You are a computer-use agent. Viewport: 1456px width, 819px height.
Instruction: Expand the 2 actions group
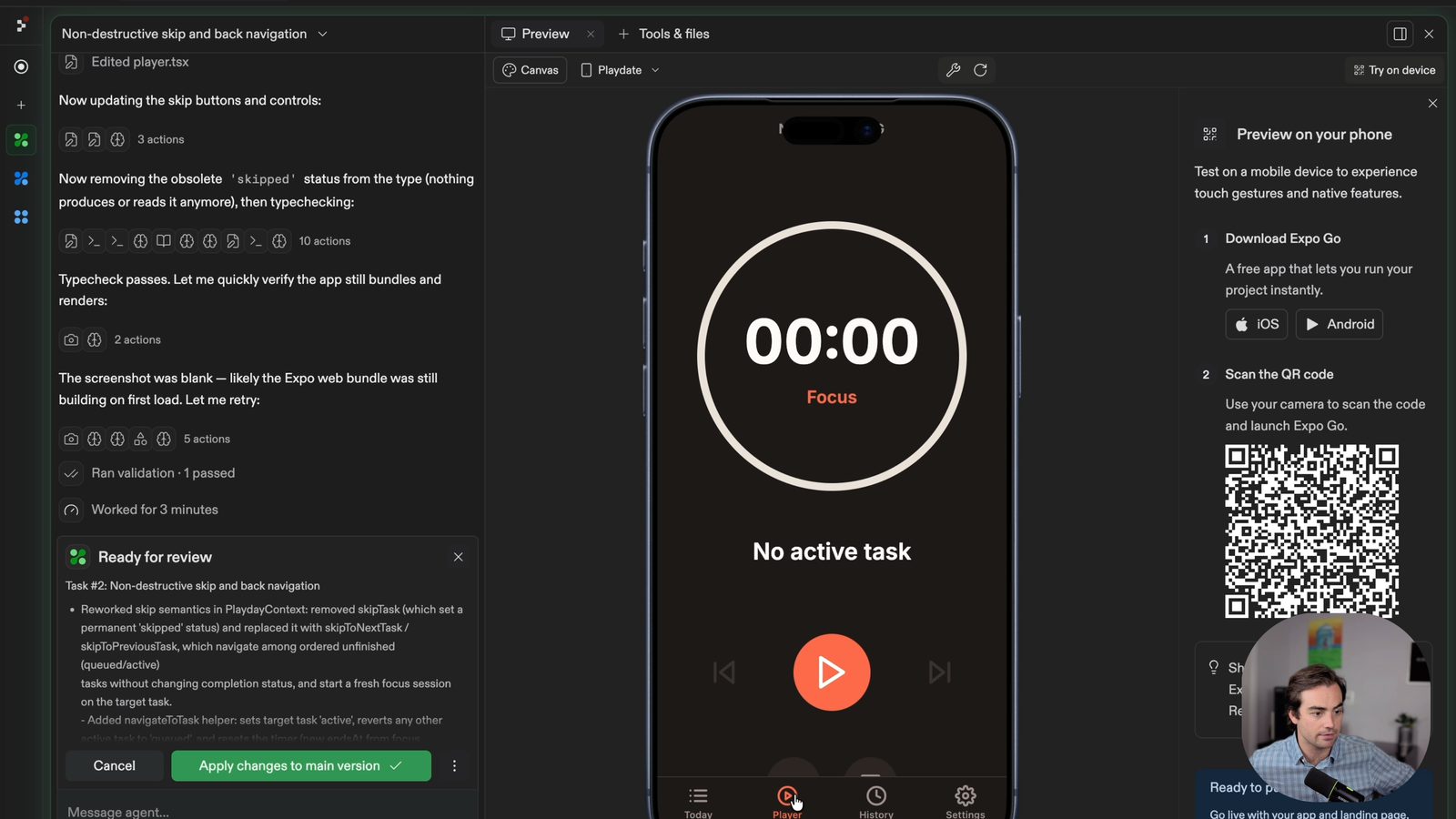110,339
